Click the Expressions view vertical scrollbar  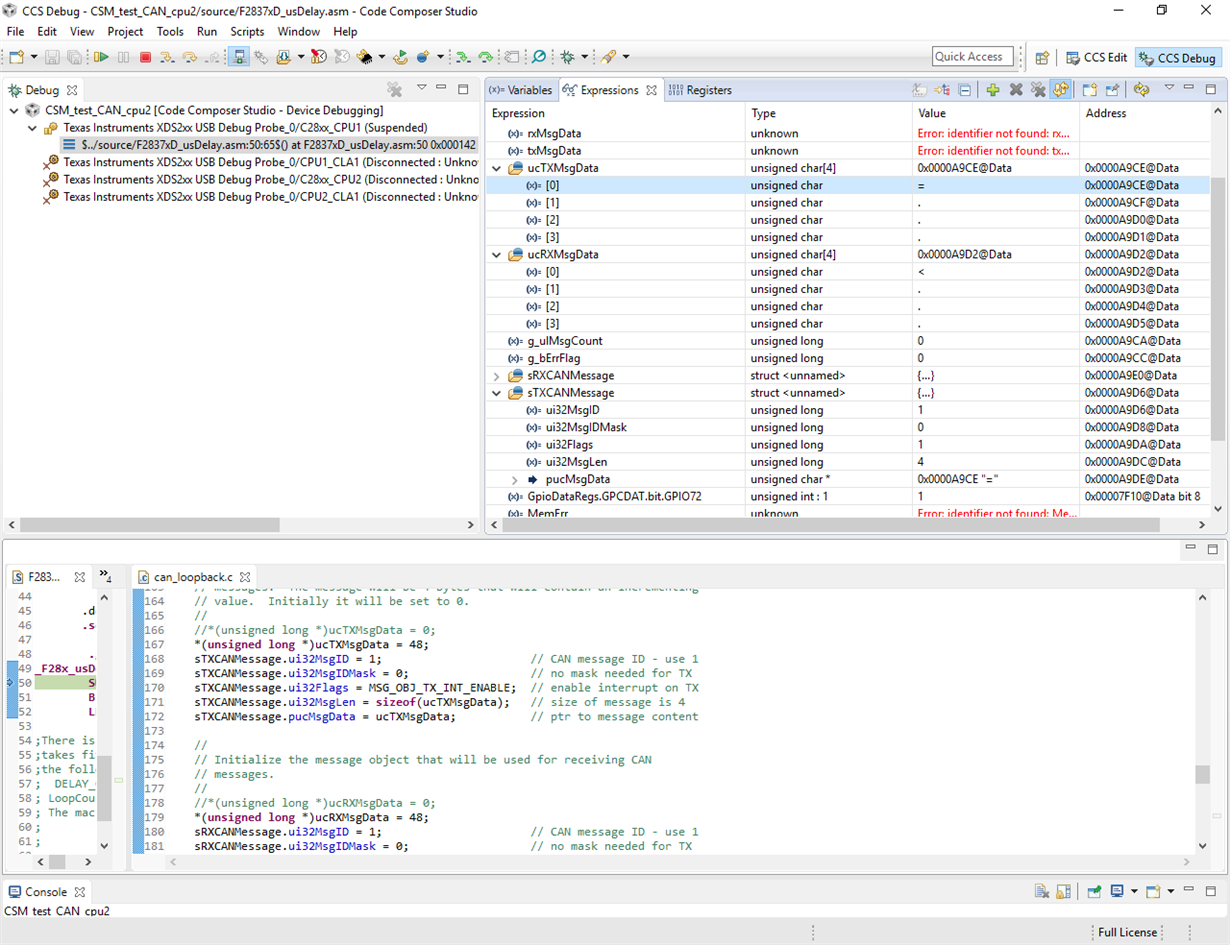1218,309
